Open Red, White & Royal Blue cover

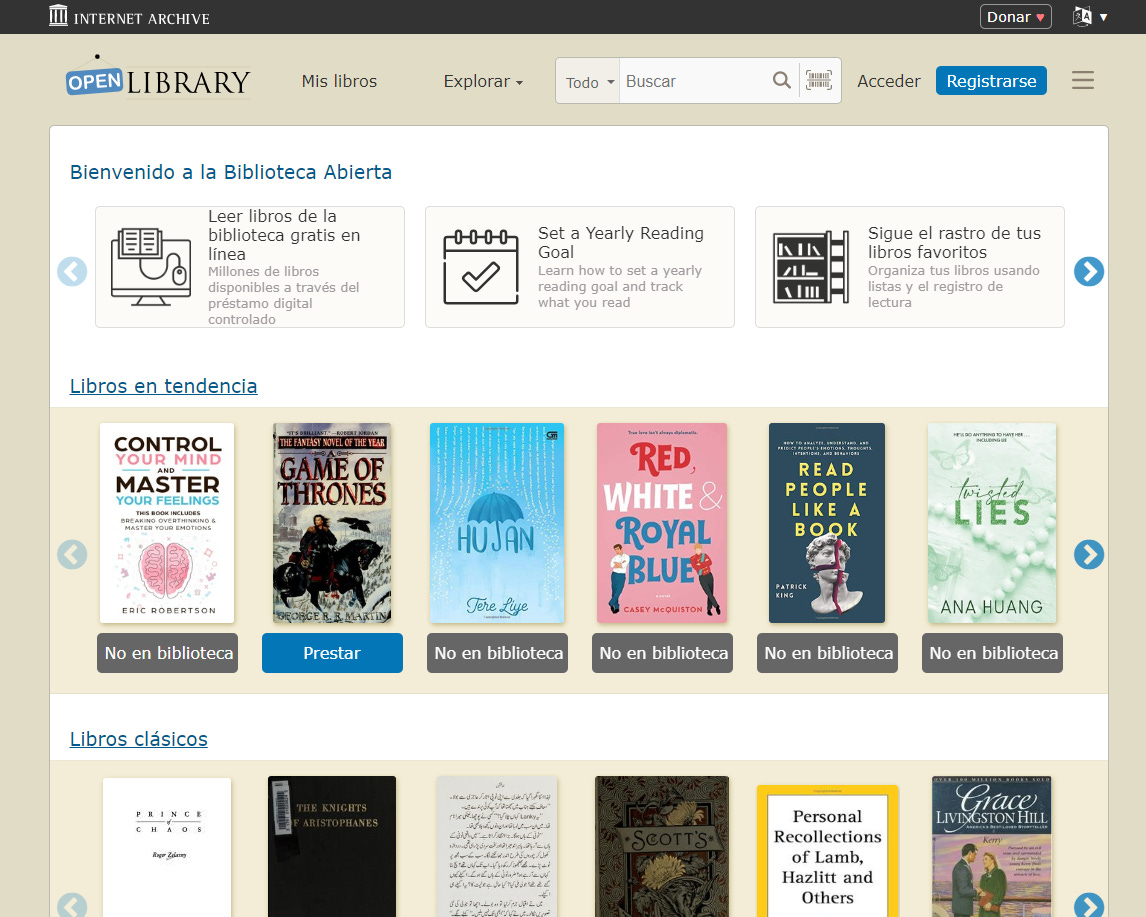(x=662, y=523)
